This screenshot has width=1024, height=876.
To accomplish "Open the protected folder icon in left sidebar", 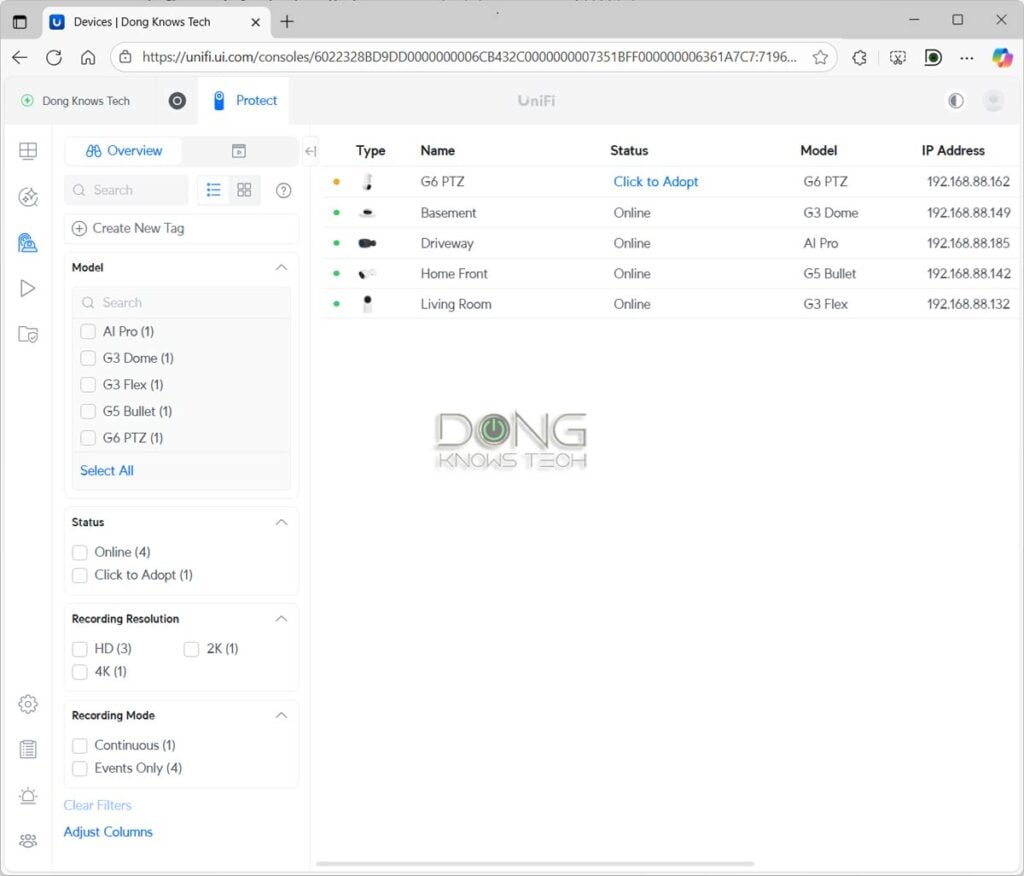I will (28, 334).
